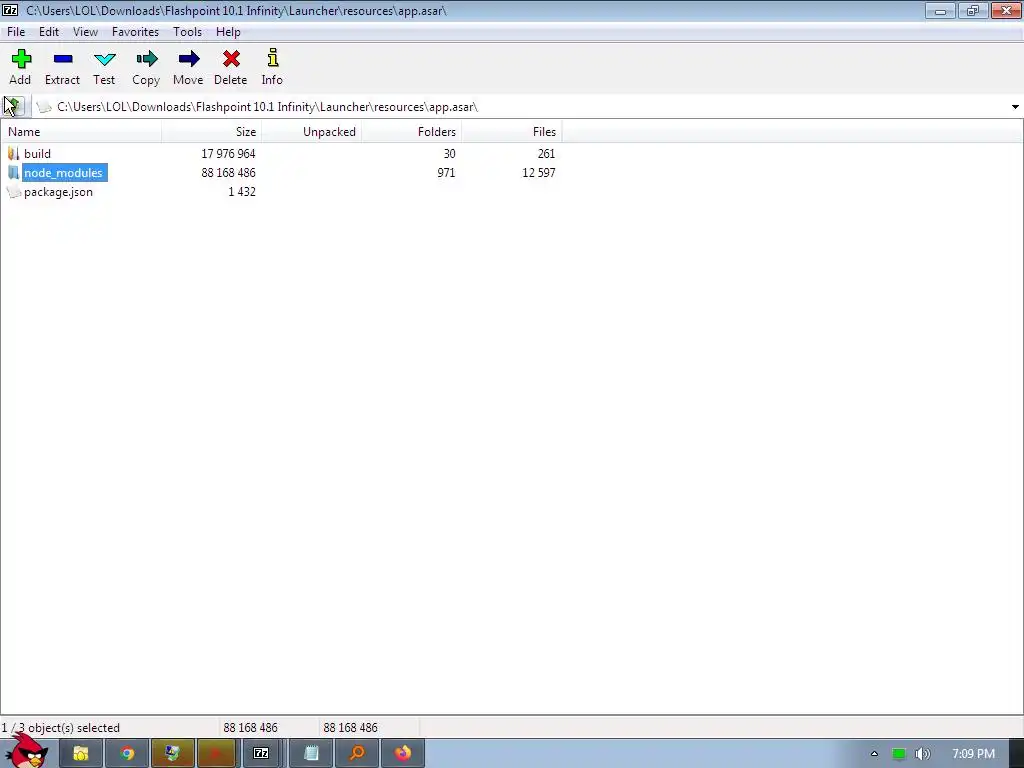Click the red Delete X icon
The width and height of the screenshot is (1024, 768).
(x=231, y=59)
